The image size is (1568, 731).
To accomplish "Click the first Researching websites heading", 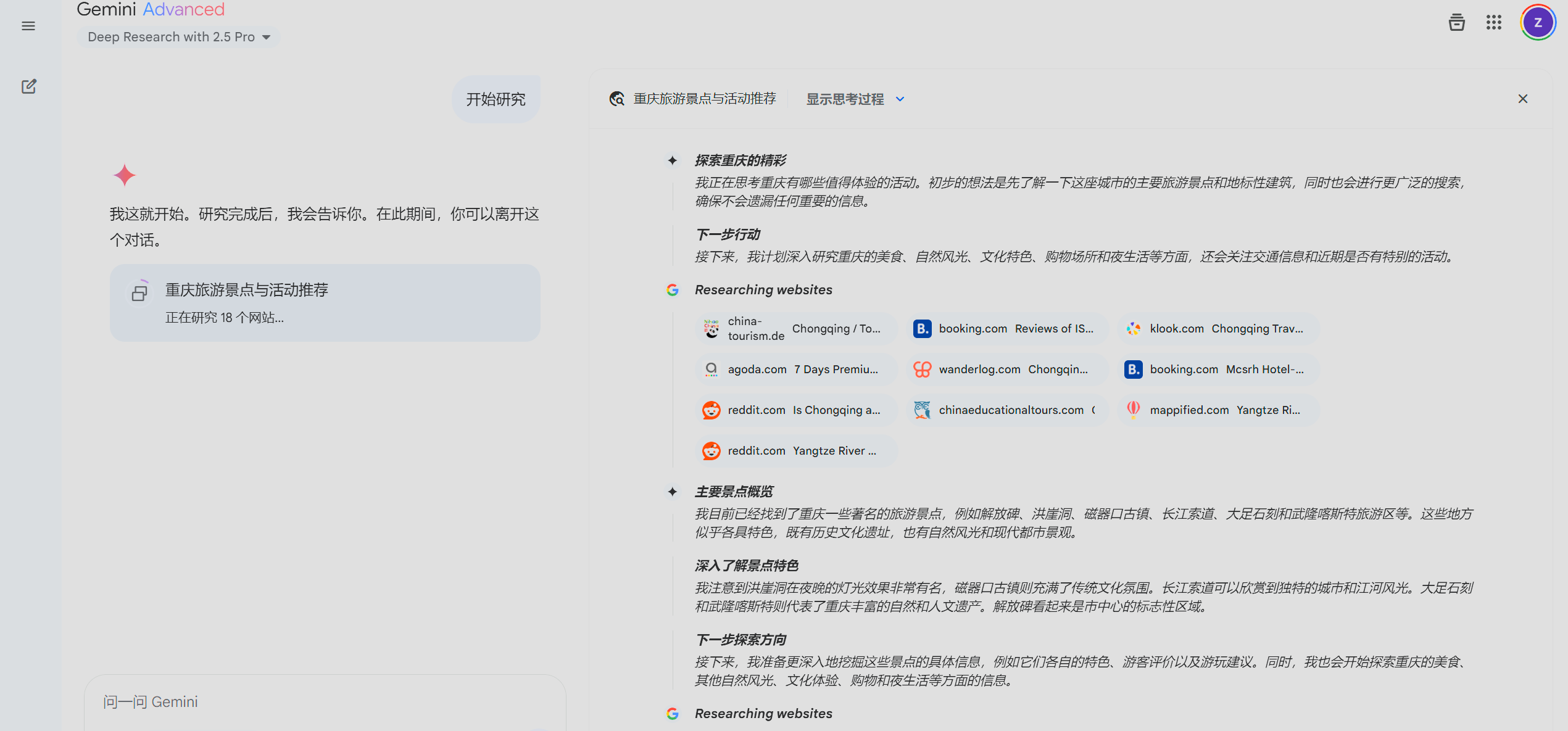I will [x=763, y=290].
